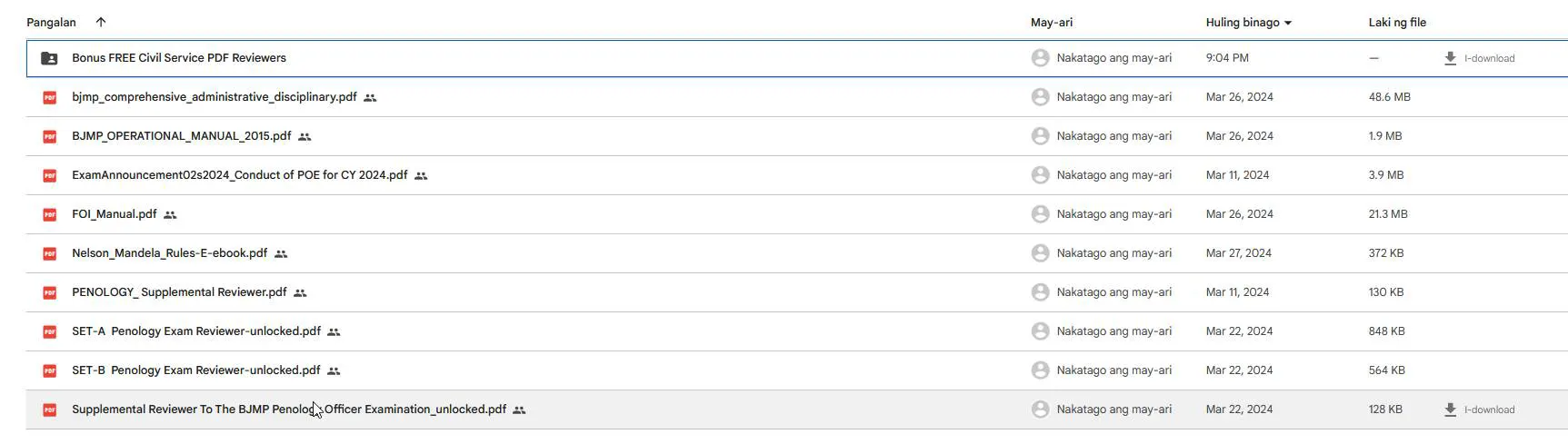Click PDF icon beside bjmp_comprehensive_administrative_disciplinary.pdf
This screenshot has height=444, width=1568.
[x=50, y=97]
